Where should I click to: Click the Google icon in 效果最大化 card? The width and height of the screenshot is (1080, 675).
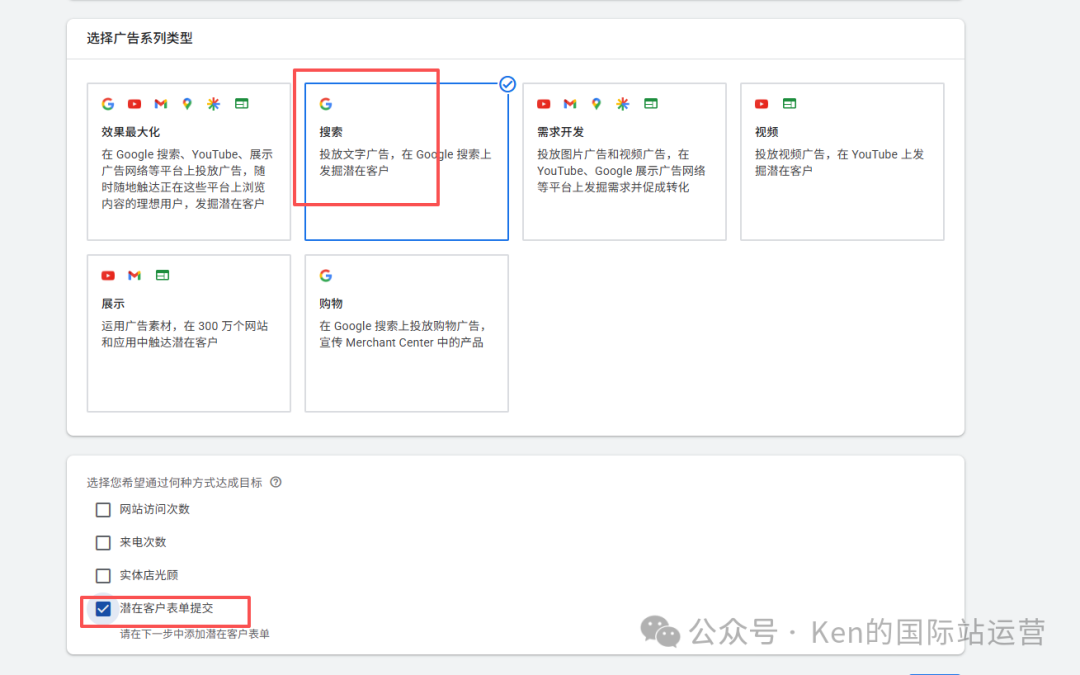coord(108,104)
